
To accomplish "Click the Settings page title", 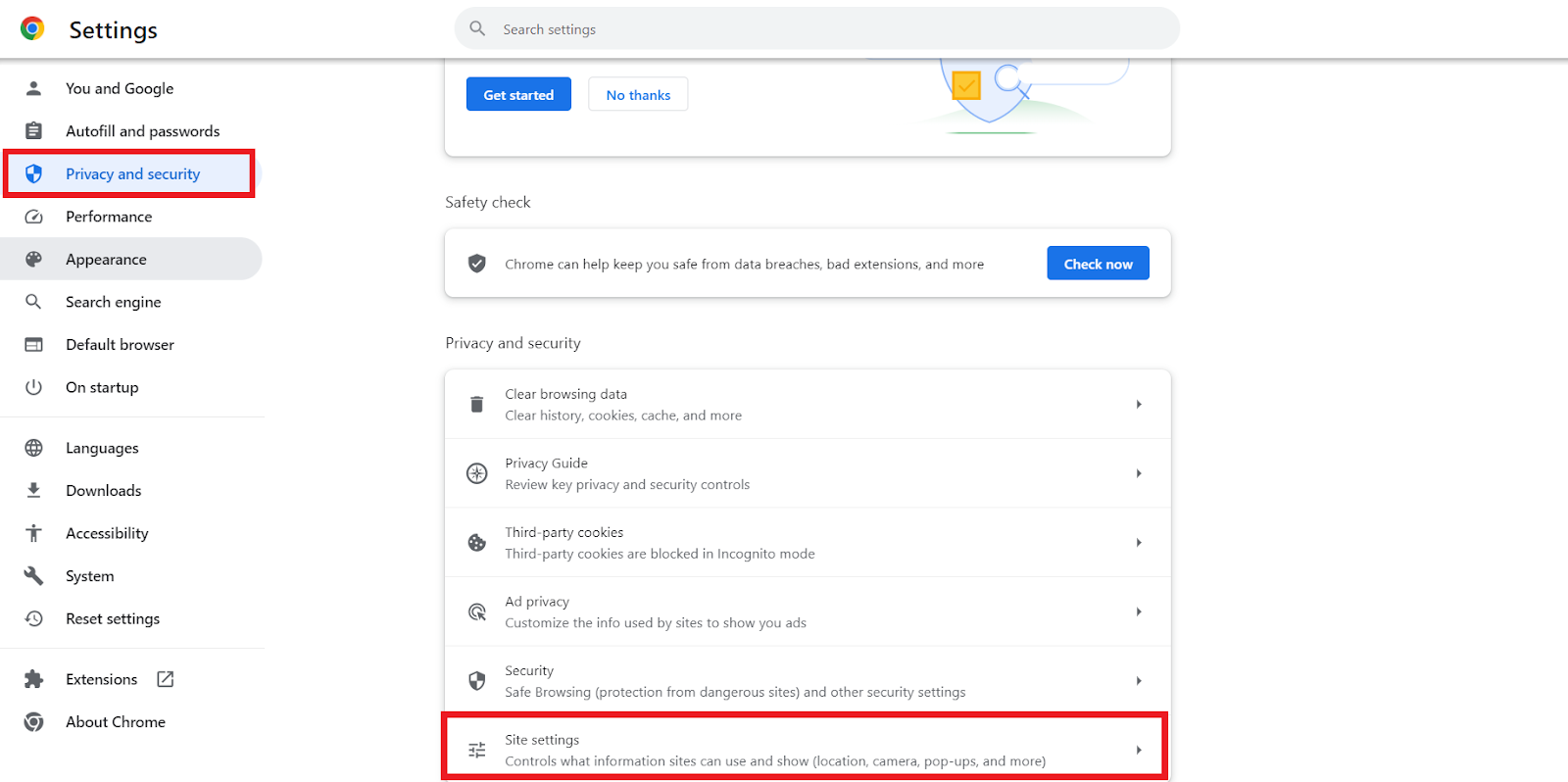I will (x=113, y=30).
